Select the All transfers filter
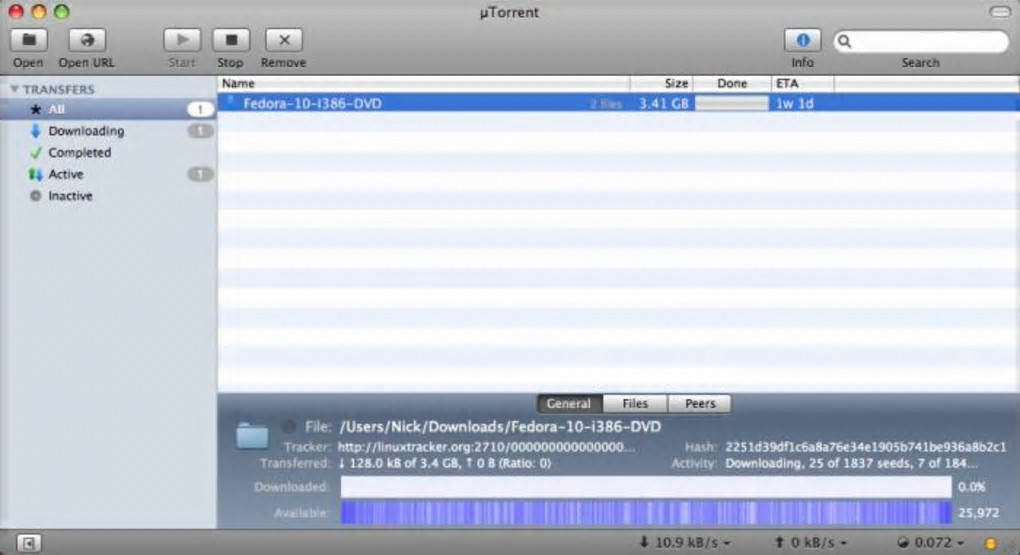Viewport: 1020px width, 555px height. tap(108, 109)
